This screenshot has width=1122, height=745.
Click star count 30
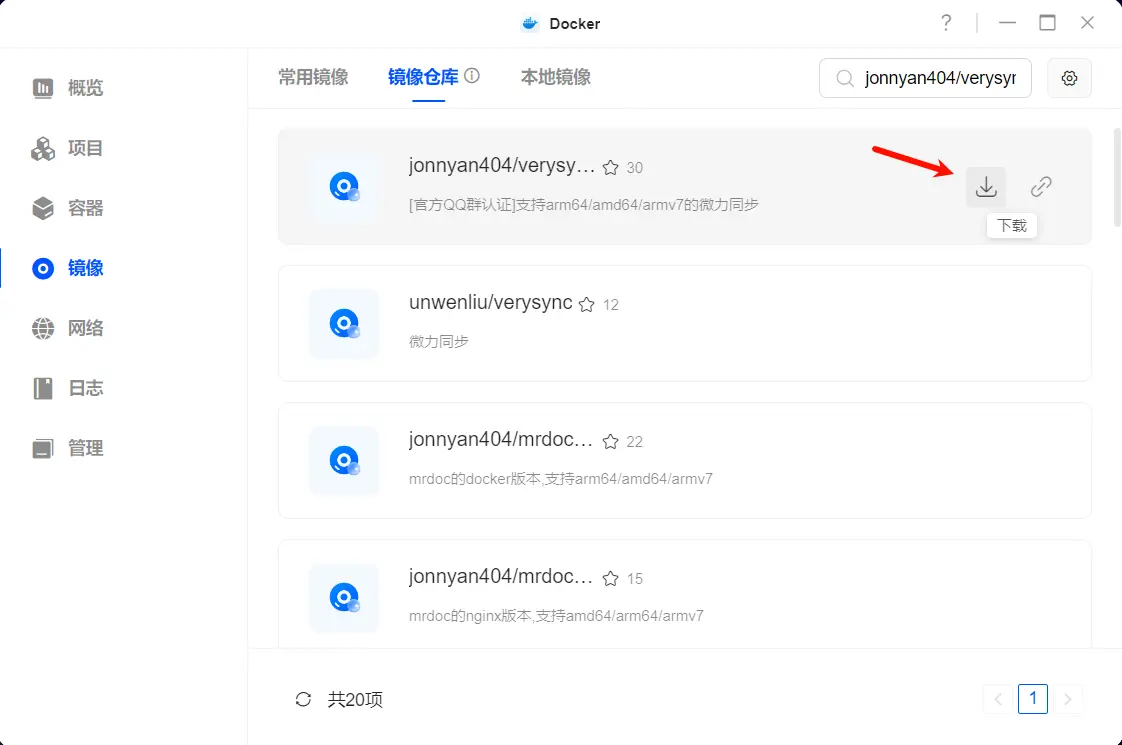(x=635, y=168)
